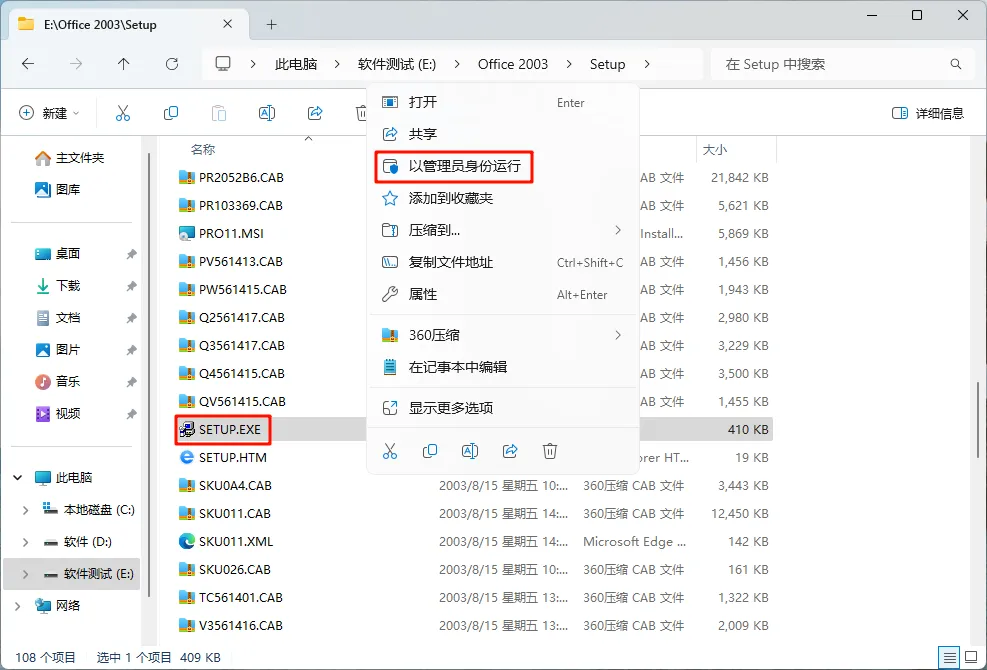
Task: Click the Cut icon in toolbar
Action: click(x=123, y=113)
